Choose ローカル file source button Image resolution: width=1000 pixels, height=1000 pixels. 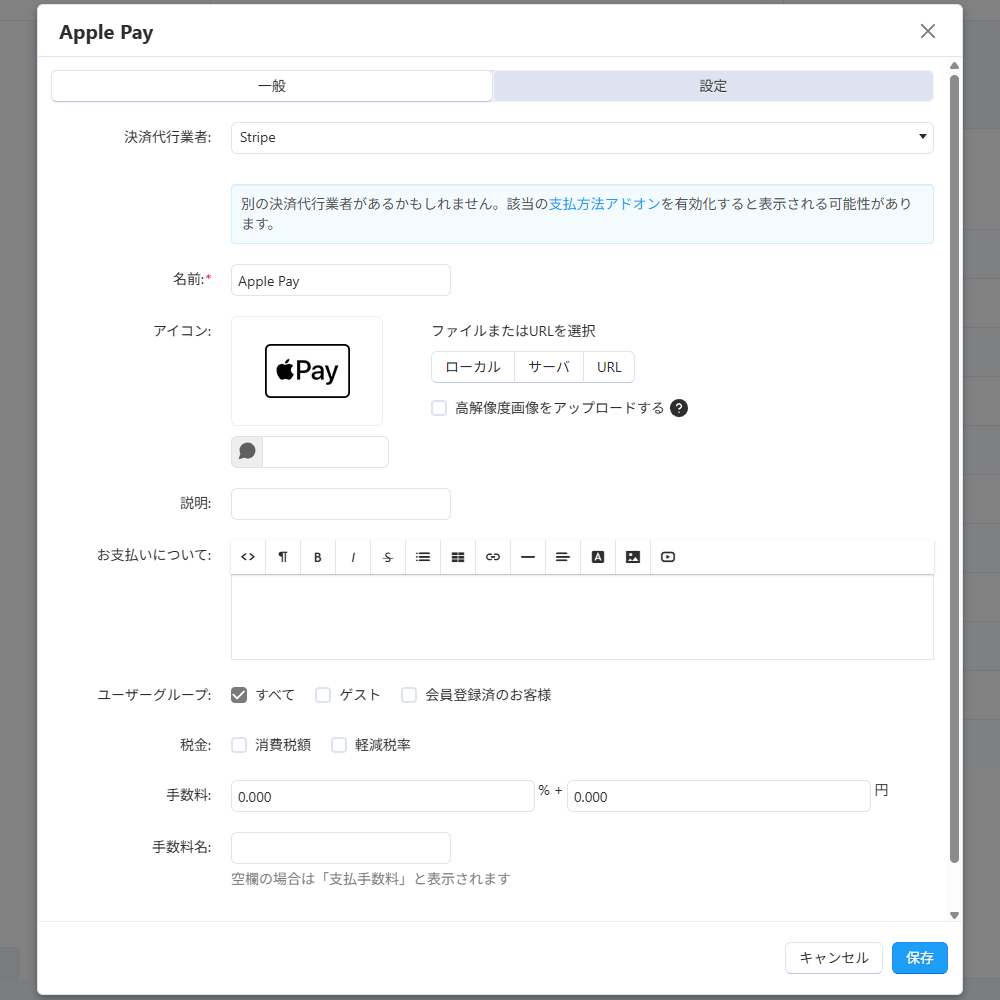click(473, 367)
